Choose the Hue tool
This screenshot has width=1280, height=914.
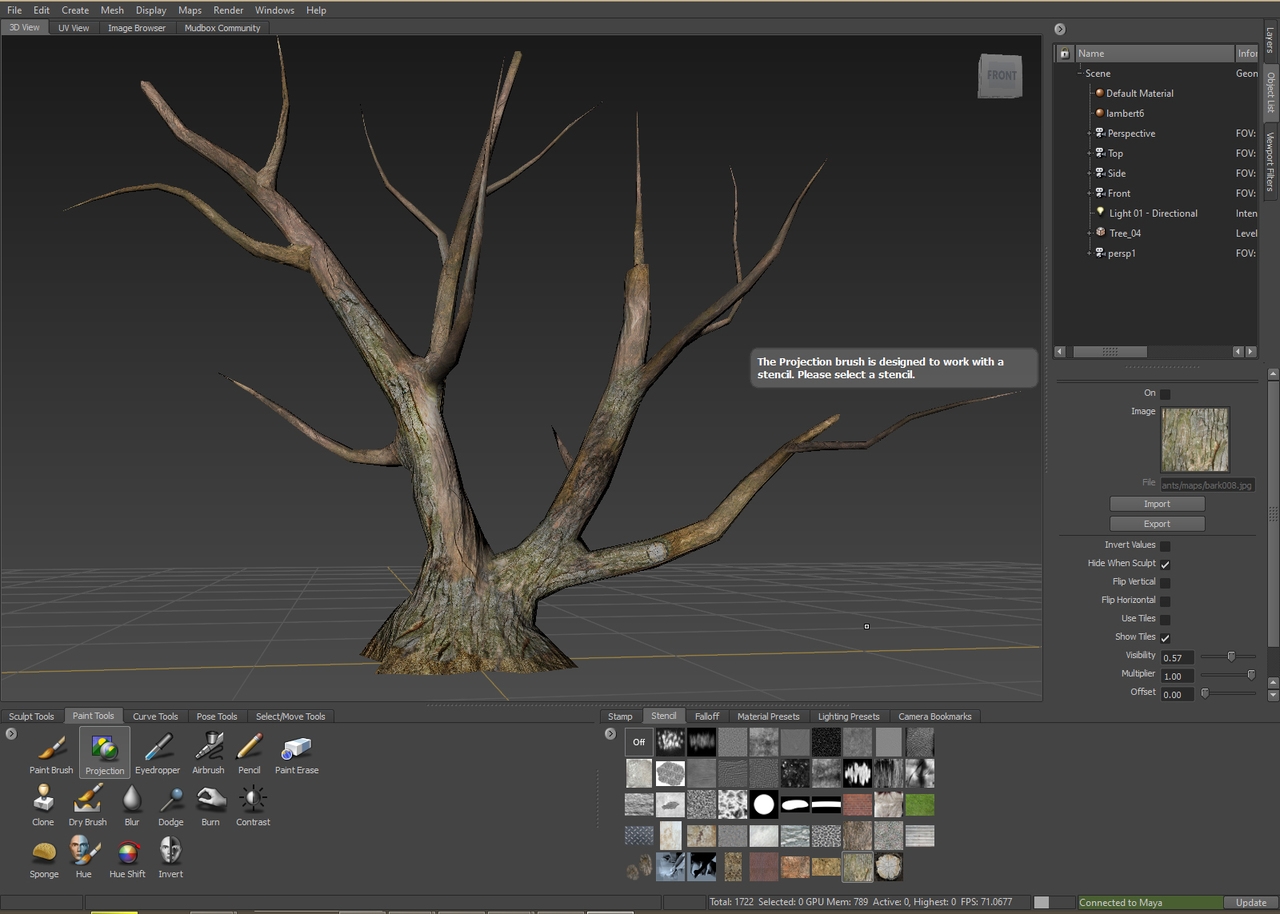coord(84,857)
